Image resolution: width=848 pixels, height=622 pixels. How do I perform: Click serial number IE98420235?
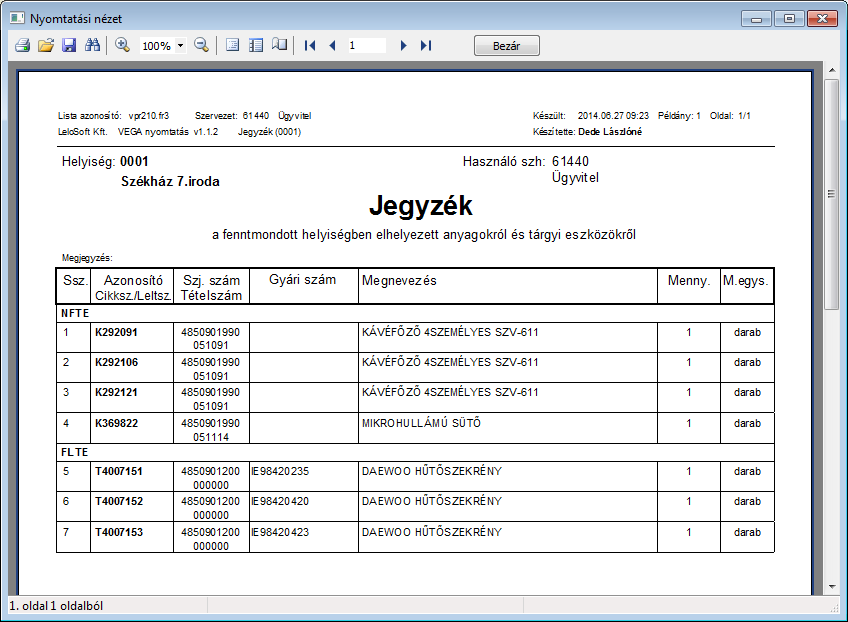click(280, 471)
